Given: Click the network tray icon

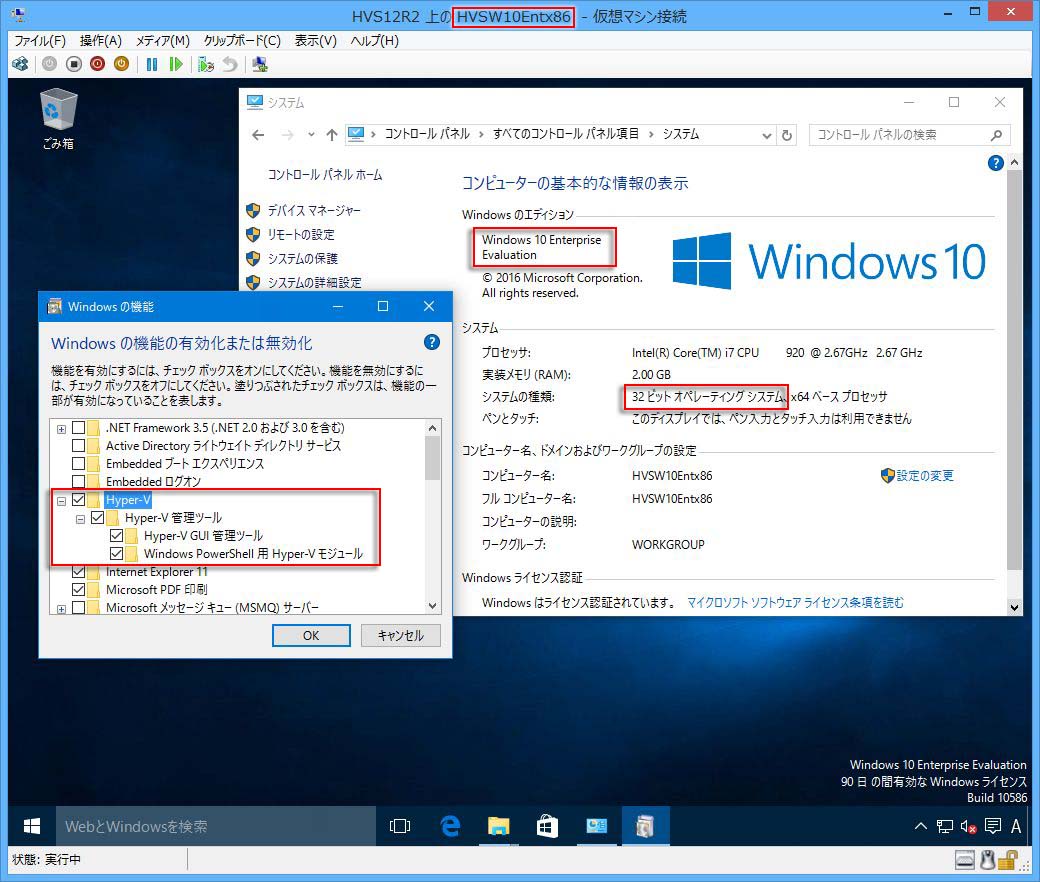Looking at the screenshot, I should pyautogui.click(x=944, y=826).
